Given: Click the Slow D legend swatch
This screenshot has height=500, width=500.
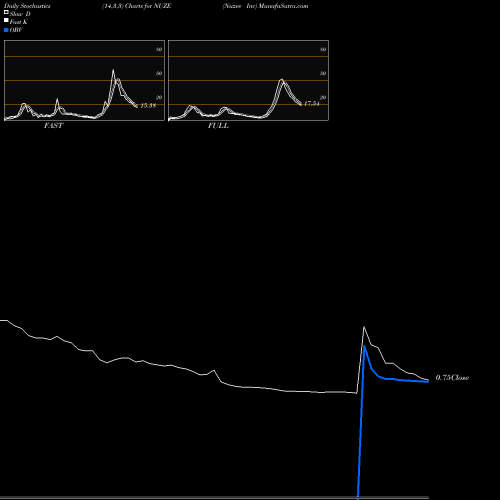Looking at the screenshot, I should pos(6,13).
